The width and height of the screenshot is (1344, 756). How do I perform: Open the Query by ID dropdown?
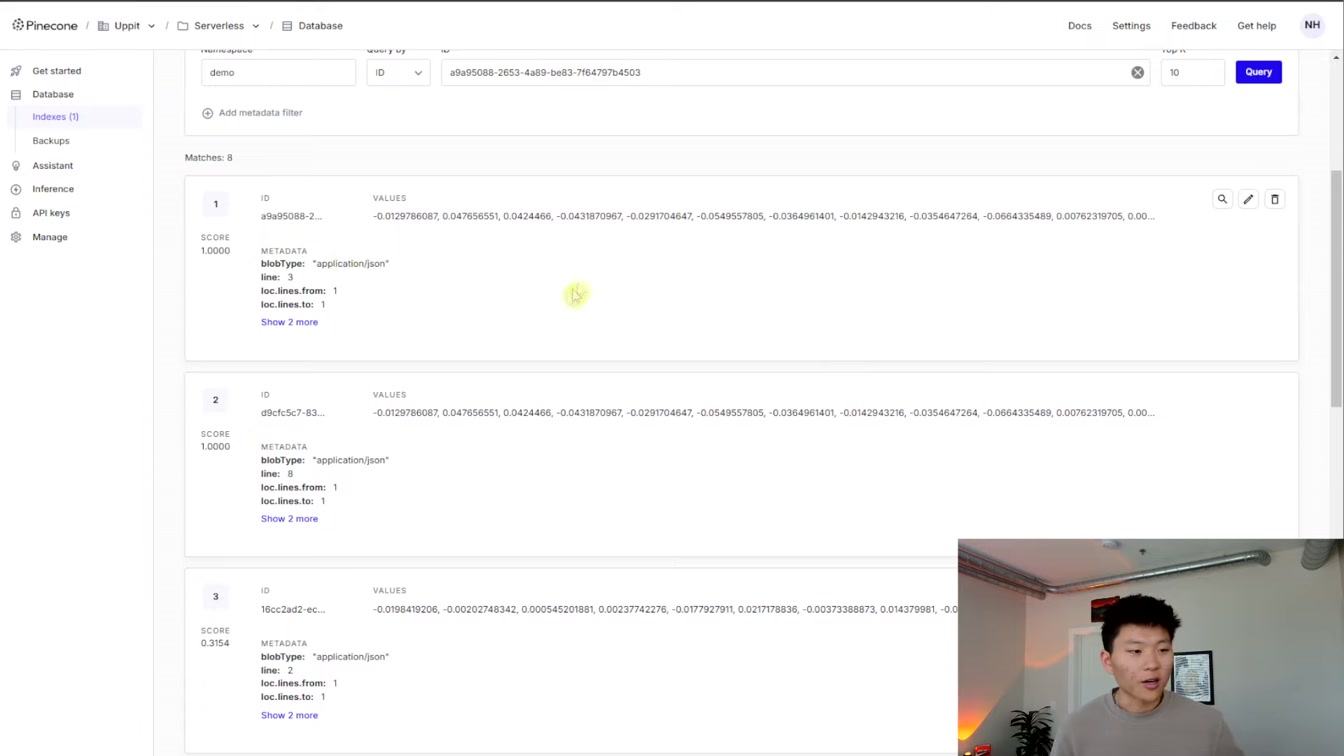tap(398, 72)
